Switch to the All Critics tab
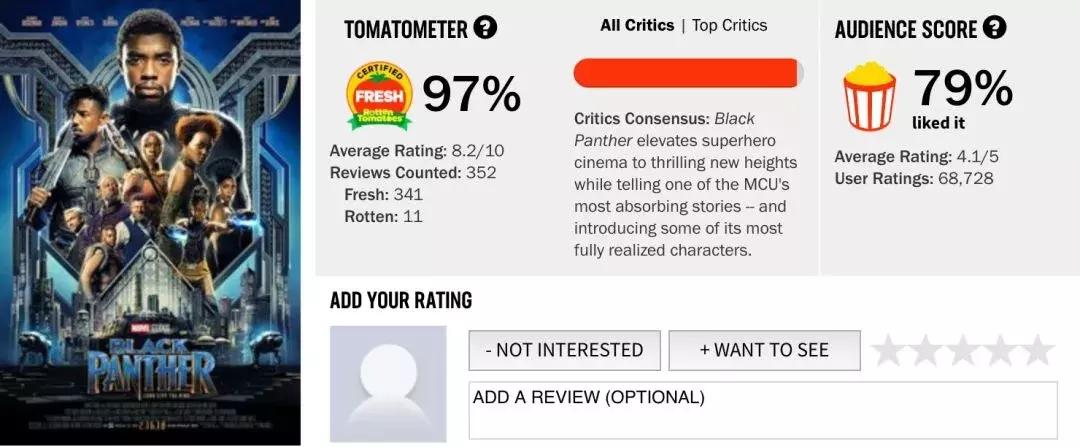Screen dimensions: 1080x447 click(x=637, y=26)
